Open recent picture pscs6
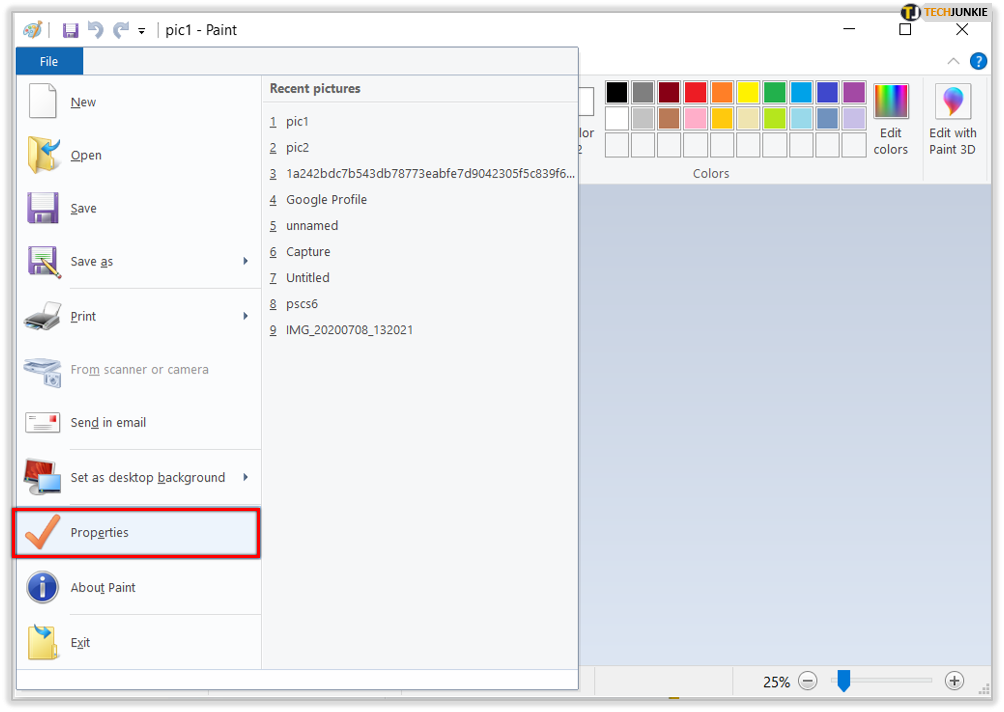 (x=421, y=304)
